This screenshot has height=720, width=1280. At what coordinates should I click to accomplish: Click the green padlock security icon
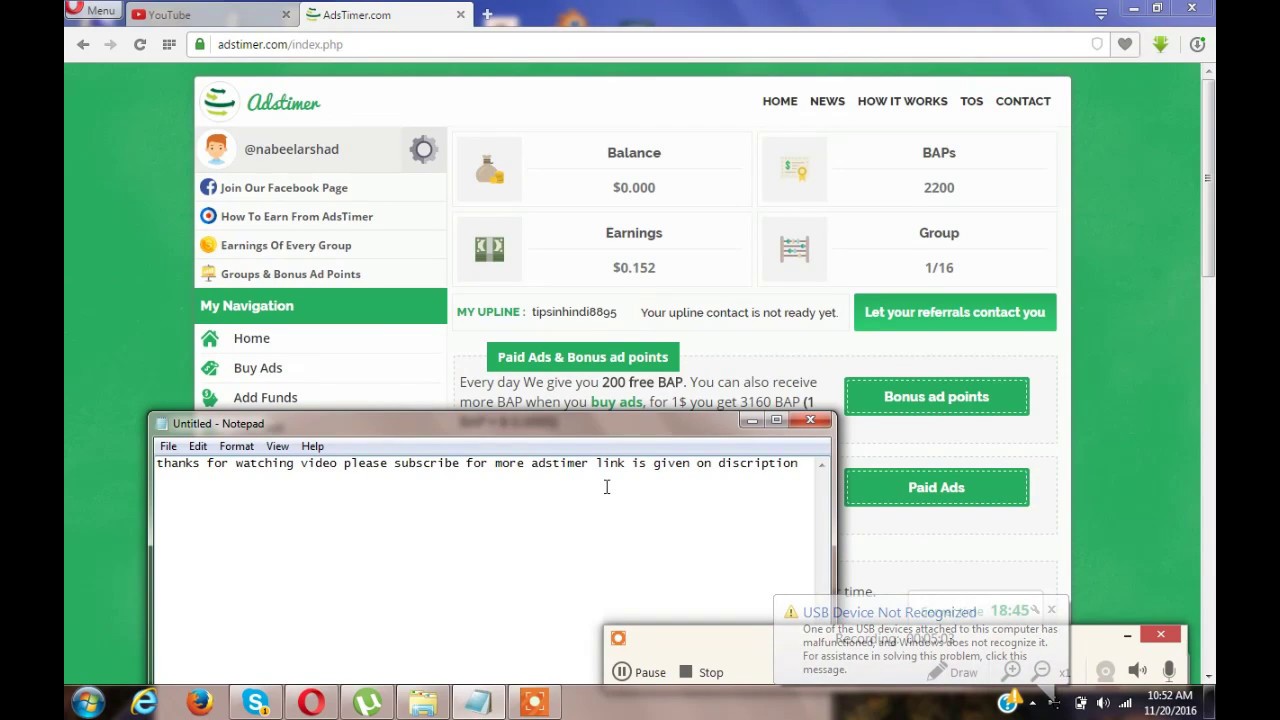200,44
